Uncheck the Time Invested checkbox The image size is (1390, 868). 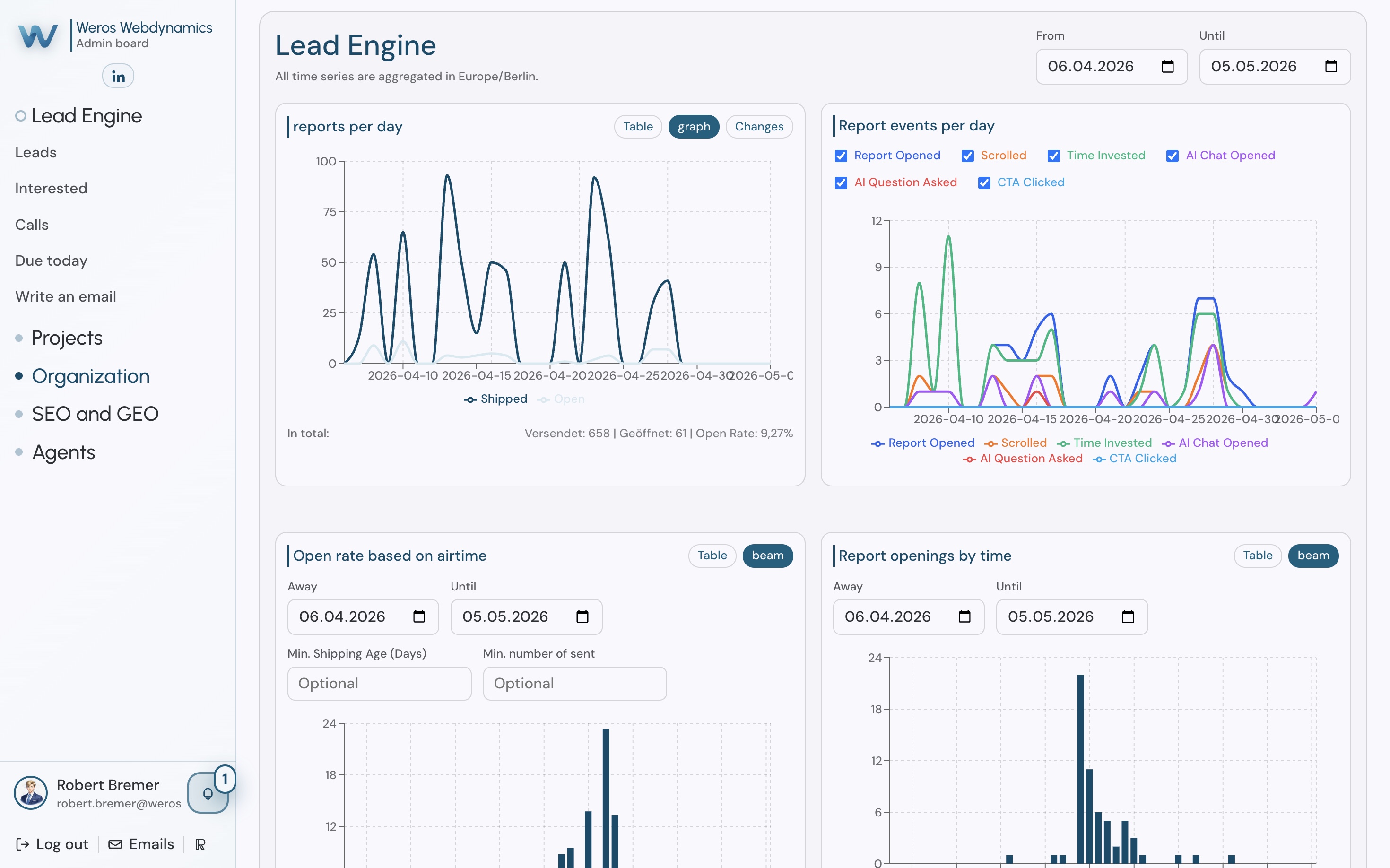pos(1053,156)
